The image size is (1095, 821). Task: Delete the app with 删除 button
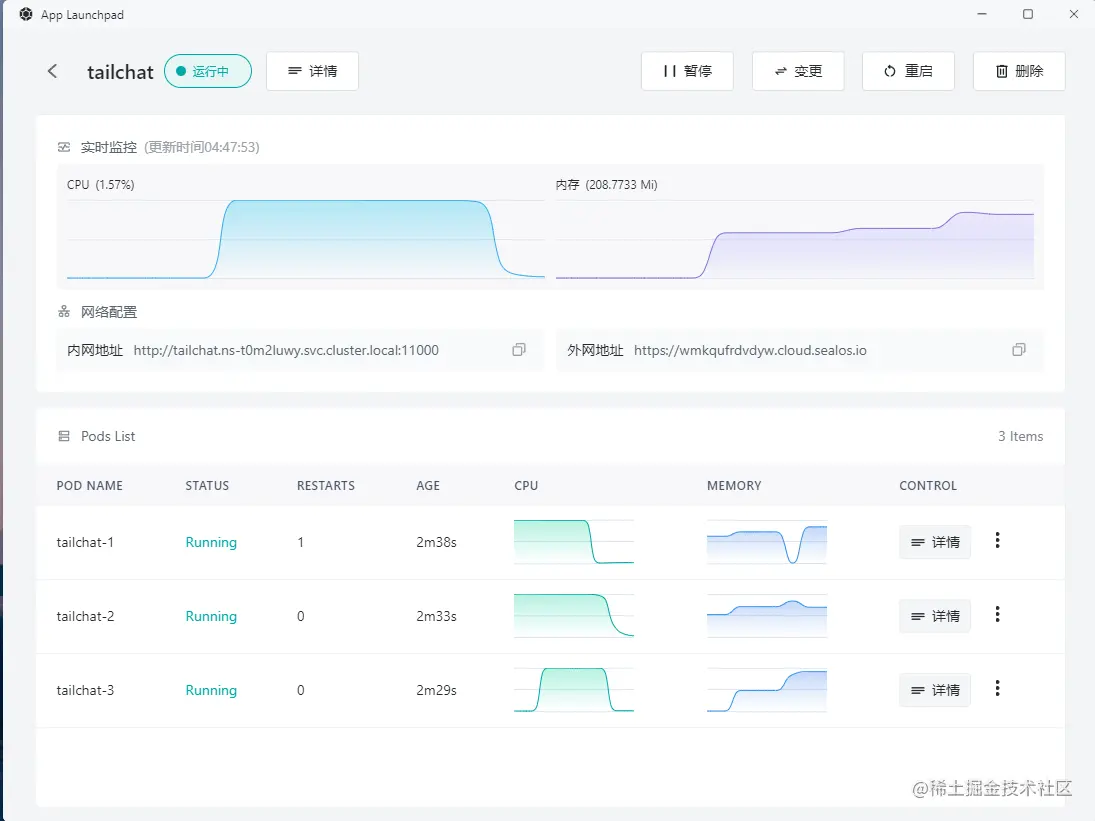[x=1019, y=71]
